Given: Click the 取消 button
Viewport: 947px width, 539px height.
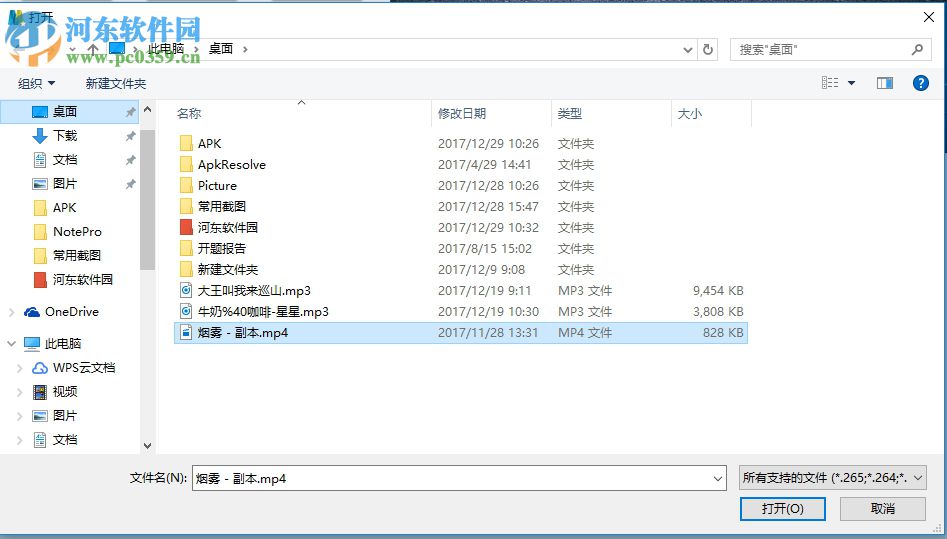Looking at the screenshot, I should (x=882, y=509).
